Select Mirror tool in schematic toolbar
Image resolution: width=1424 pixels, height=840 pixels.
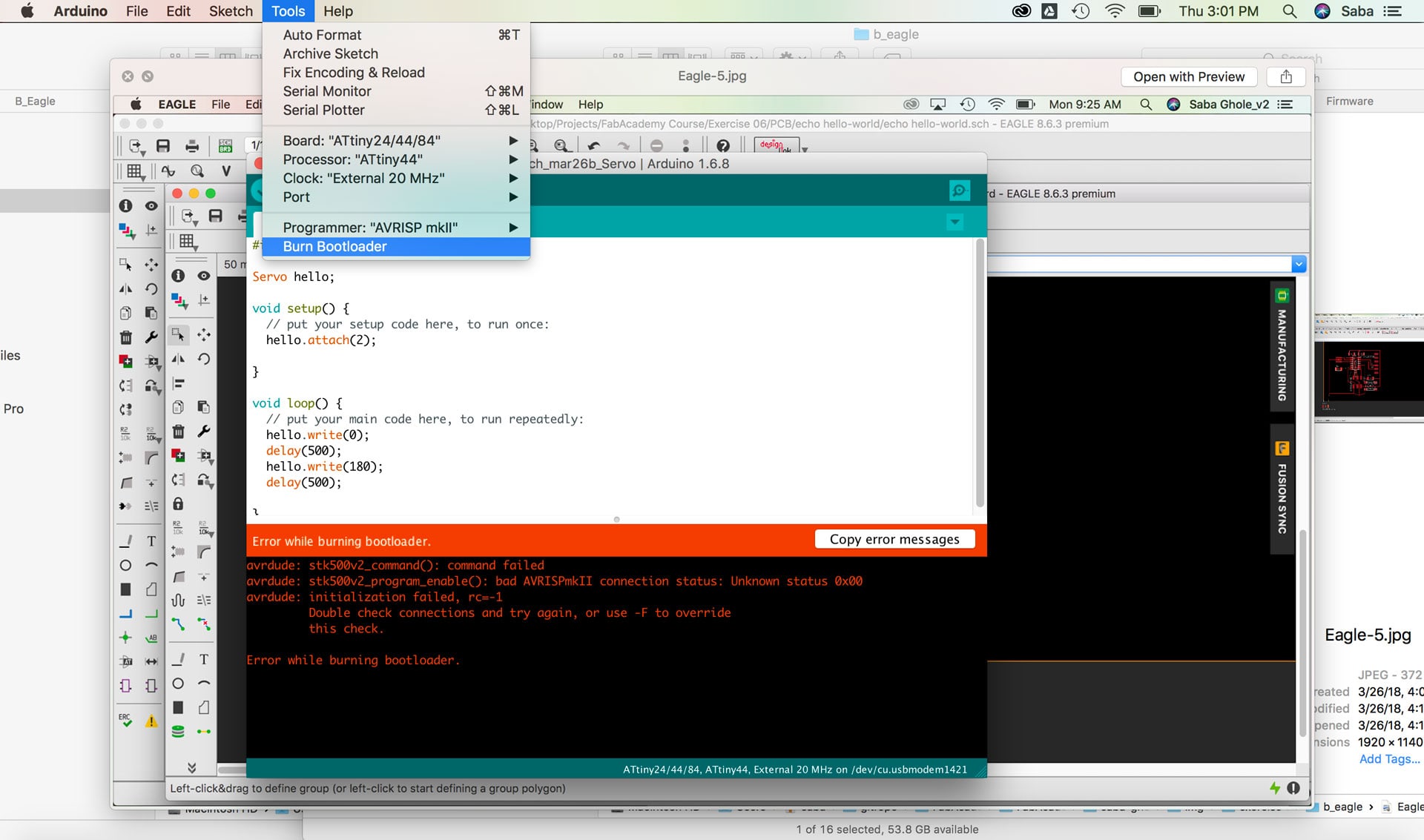(126, 289)
